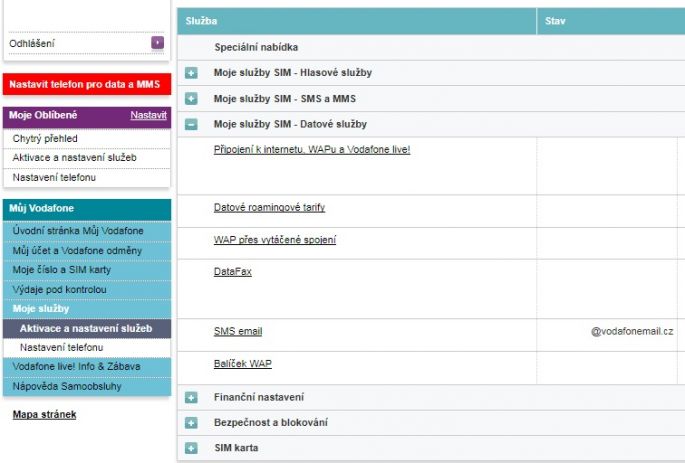This screenshot has height=463, width=685.
Task: Select highlighted Aktivace a nastavení služeb item
Action: 87,328
